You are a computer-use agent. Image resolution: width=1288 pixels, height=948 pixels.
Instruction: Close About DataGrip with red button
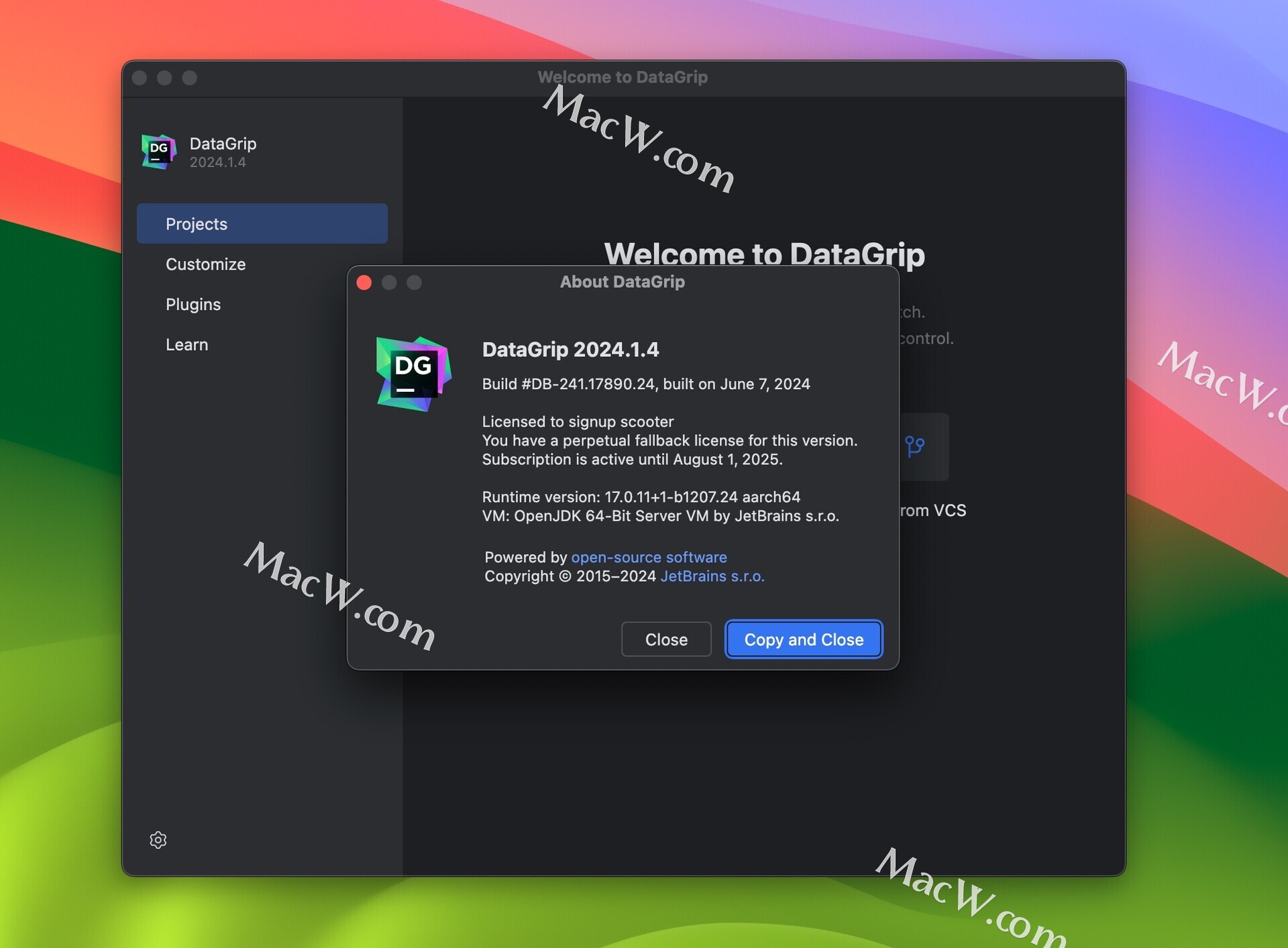tap(364, 282)
